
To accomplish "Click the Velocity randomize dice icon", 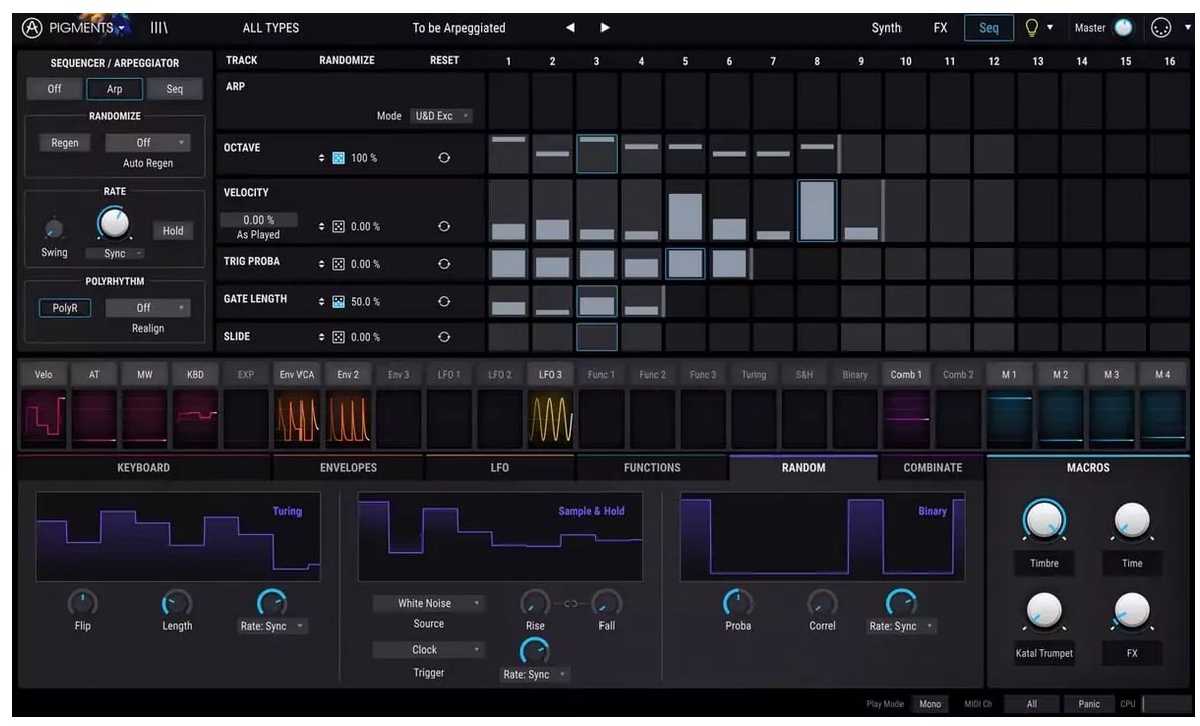I will (338, 227).
